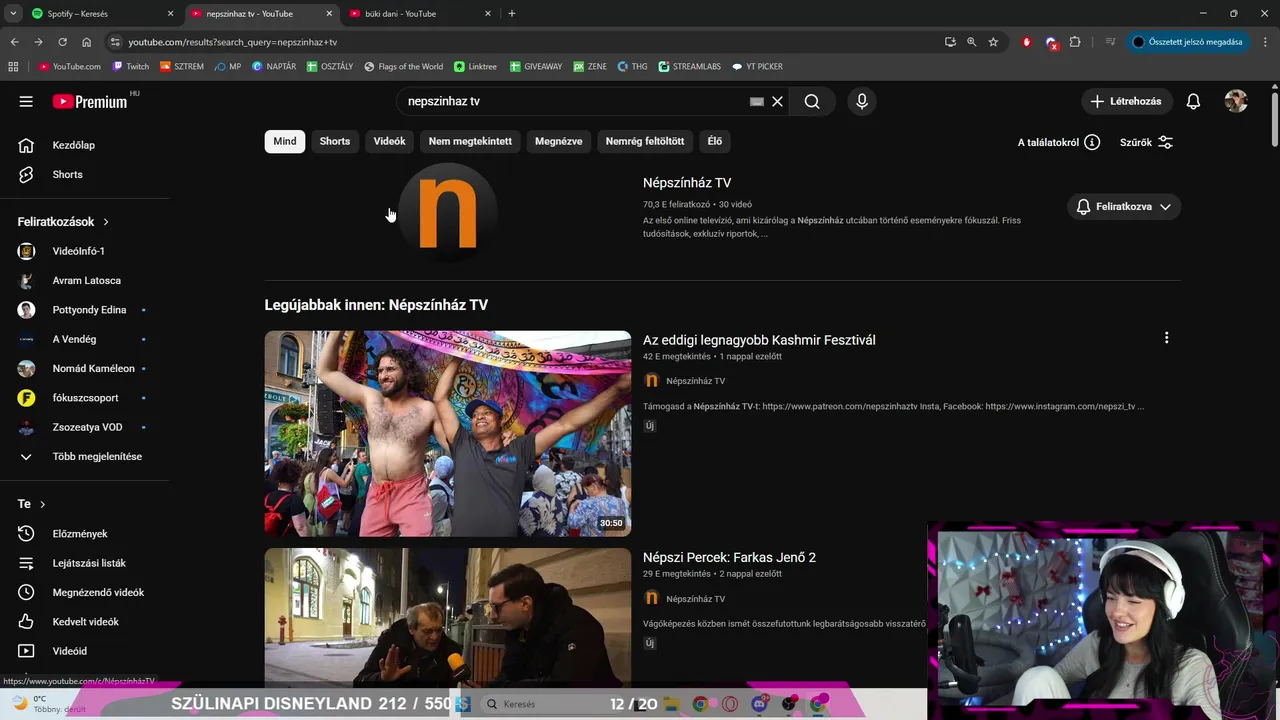Click Népszínház TV channel under Kashmir video
The height and width of the screenshot is (720, 1280).
click(695, 381)
